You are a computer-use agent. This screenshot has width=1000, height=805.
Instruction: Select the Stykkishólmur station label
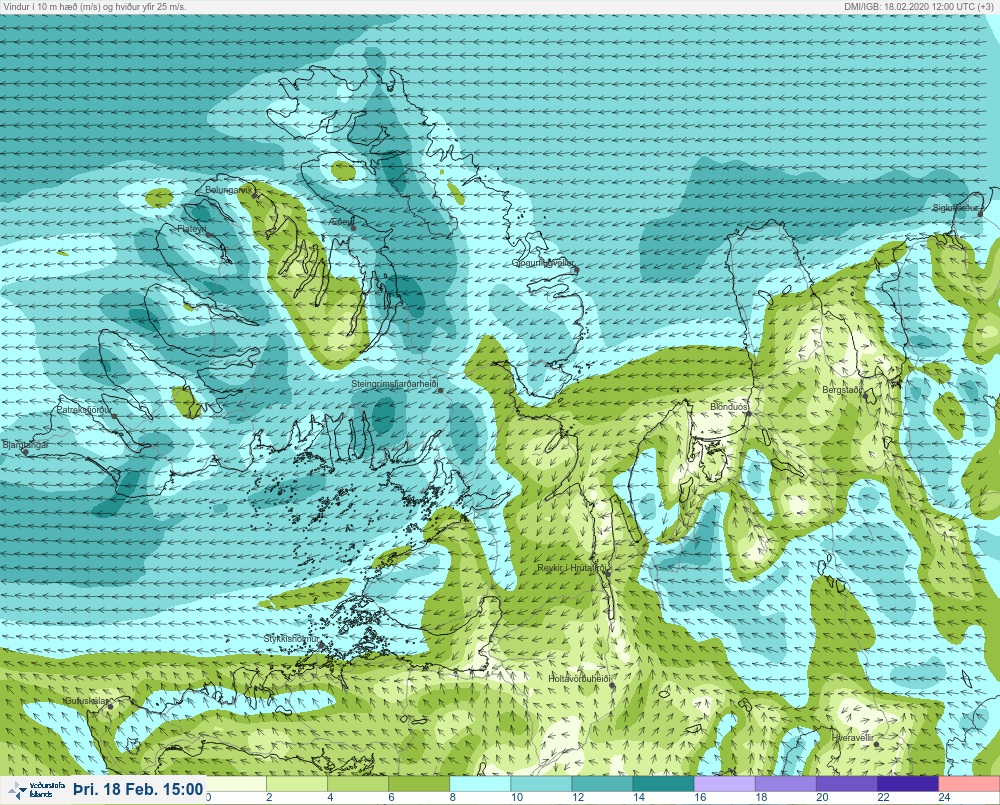[291, 639]
